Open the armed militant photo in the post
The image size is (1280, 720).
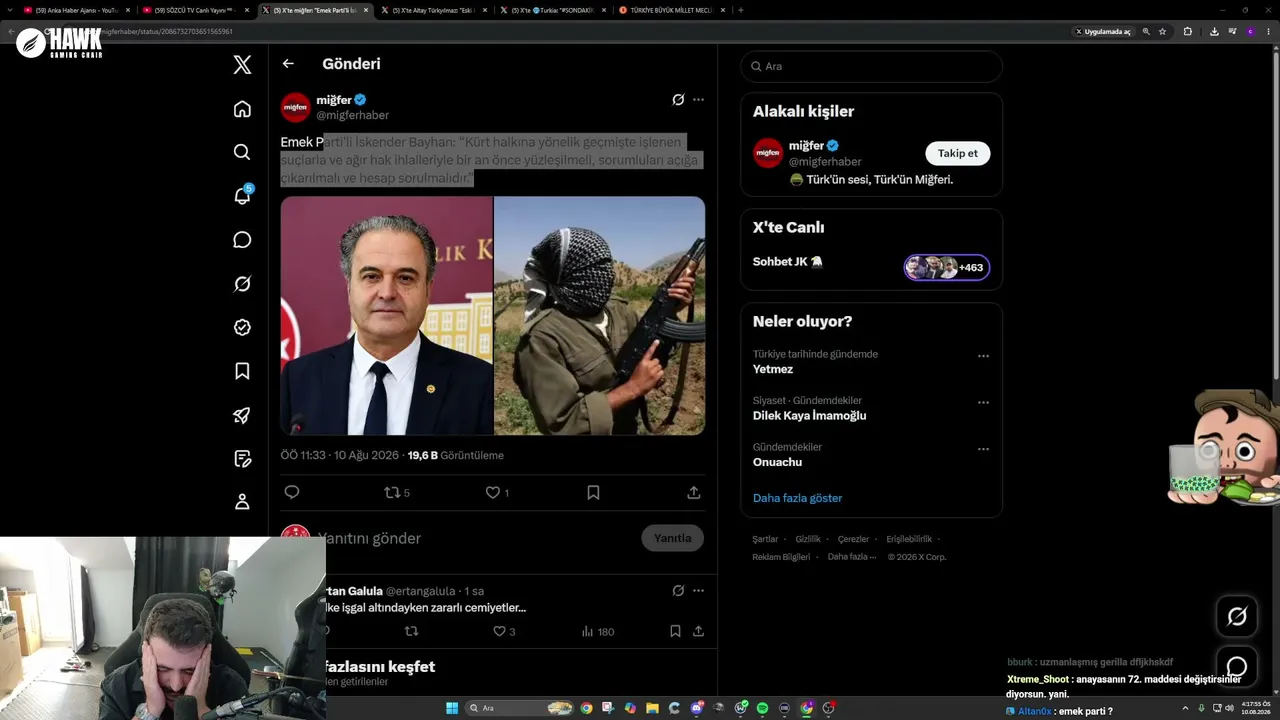coord(600,316)
